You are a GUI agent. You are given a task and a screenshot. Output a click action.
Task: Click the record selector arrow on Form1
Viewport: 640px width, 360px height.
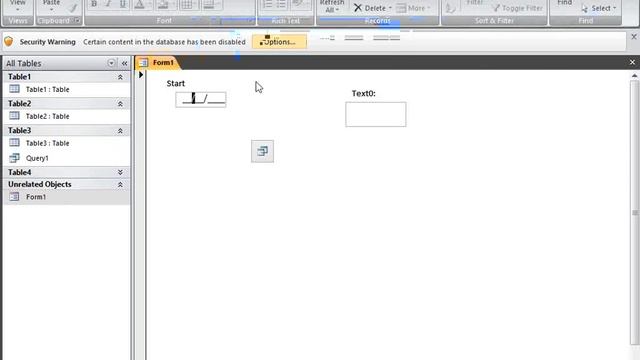[141, 75]
